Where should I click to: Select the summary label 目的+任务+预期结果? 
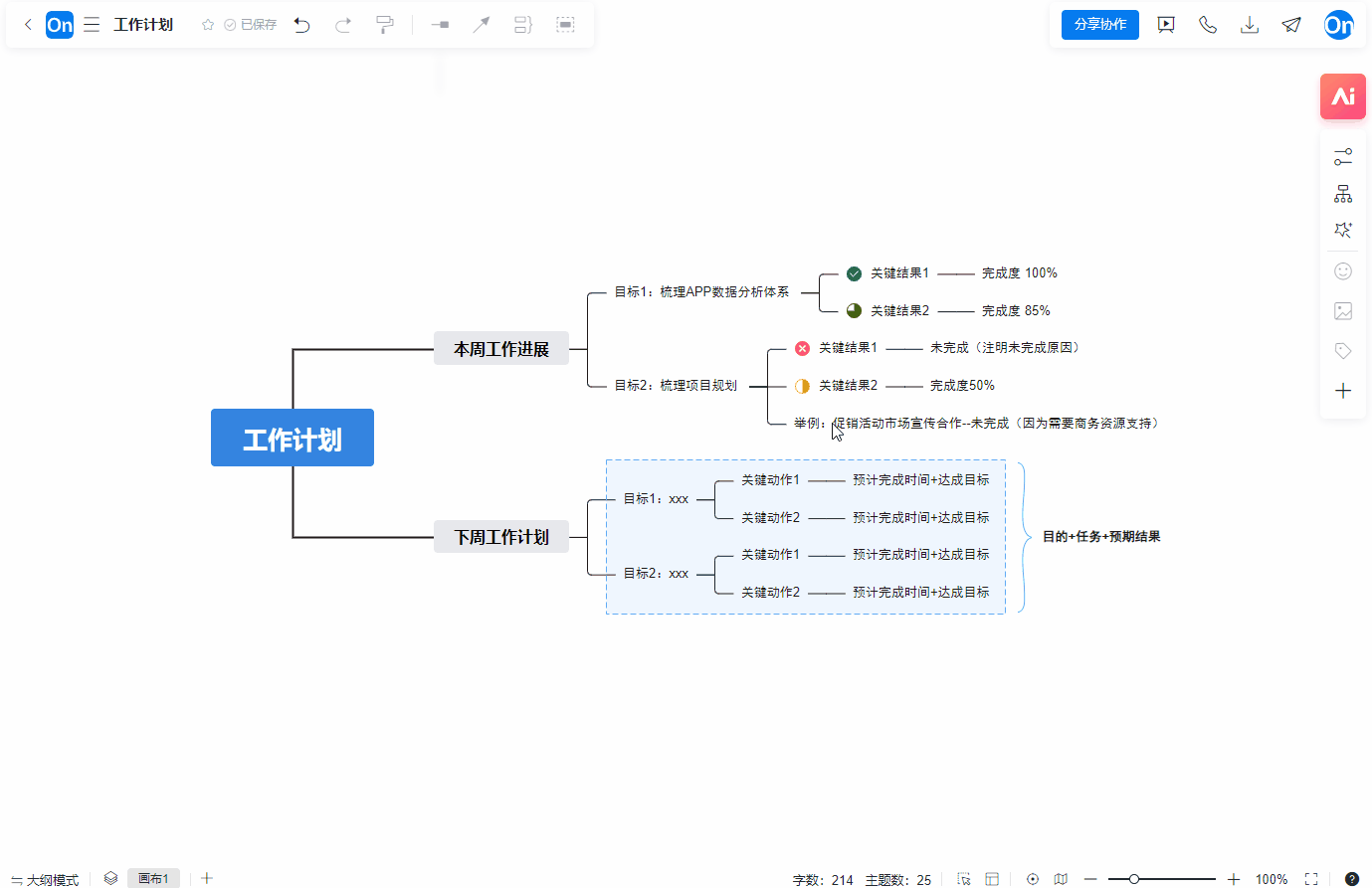point(1101,537)
